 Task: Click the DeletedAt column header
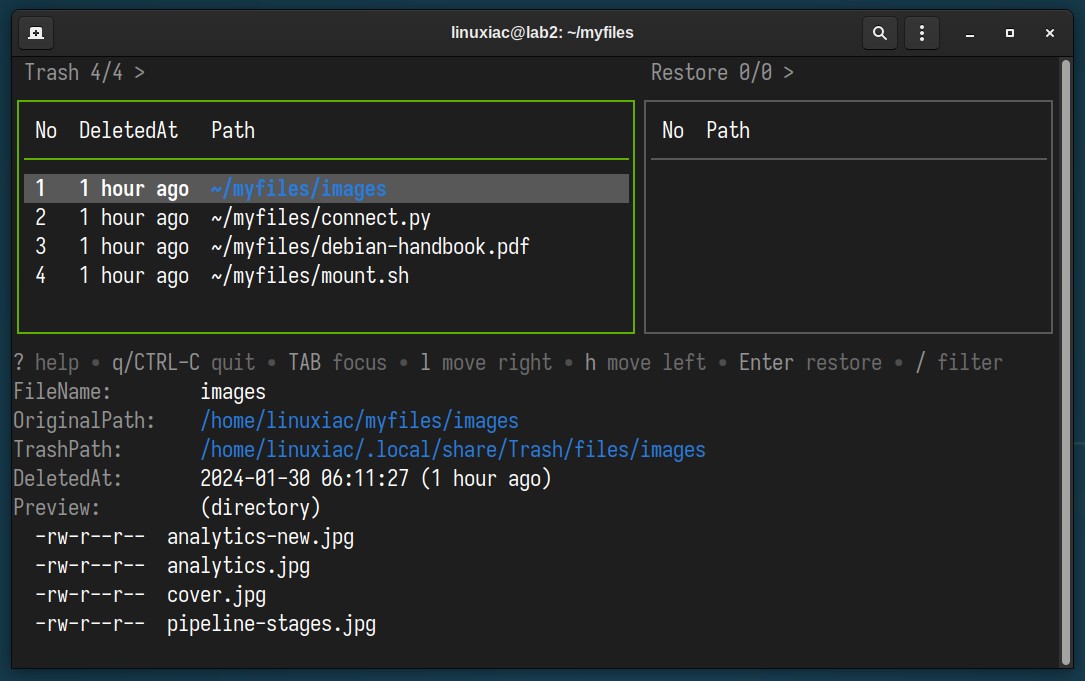click(x=128, y=130)
